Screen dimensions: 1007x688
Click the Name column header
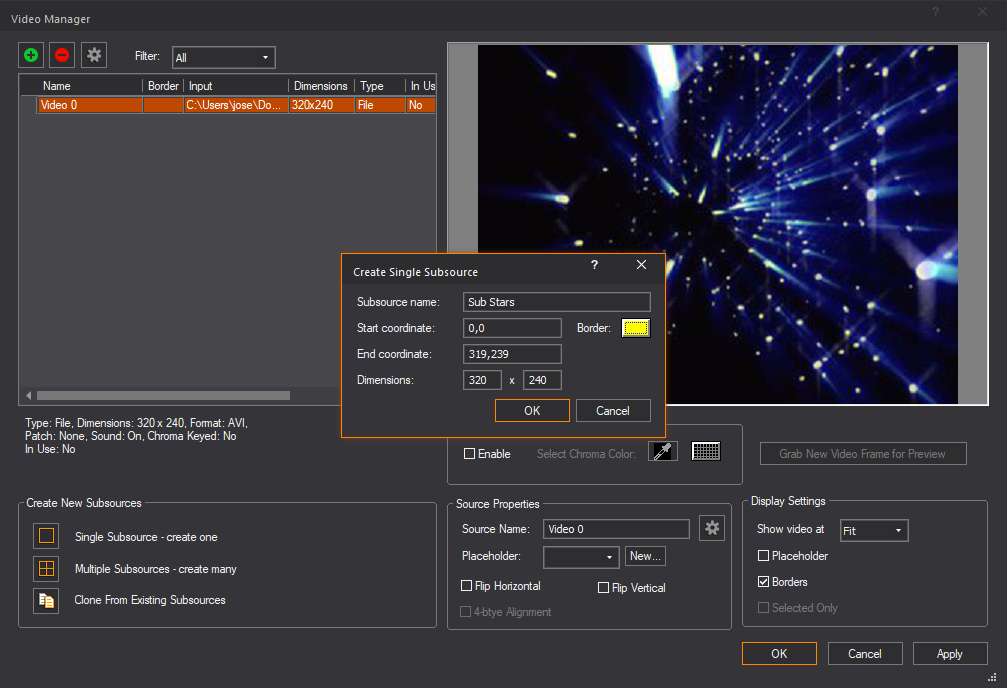coord(57,86)
